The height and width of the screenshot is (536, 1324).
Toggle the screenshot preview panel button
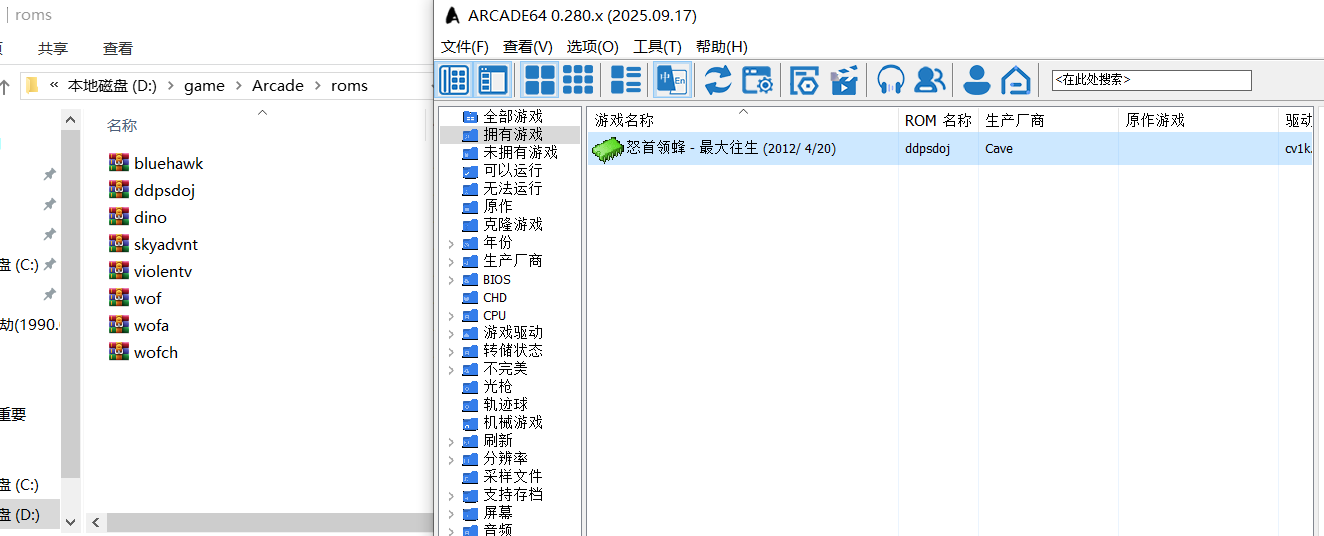[493, 80]
